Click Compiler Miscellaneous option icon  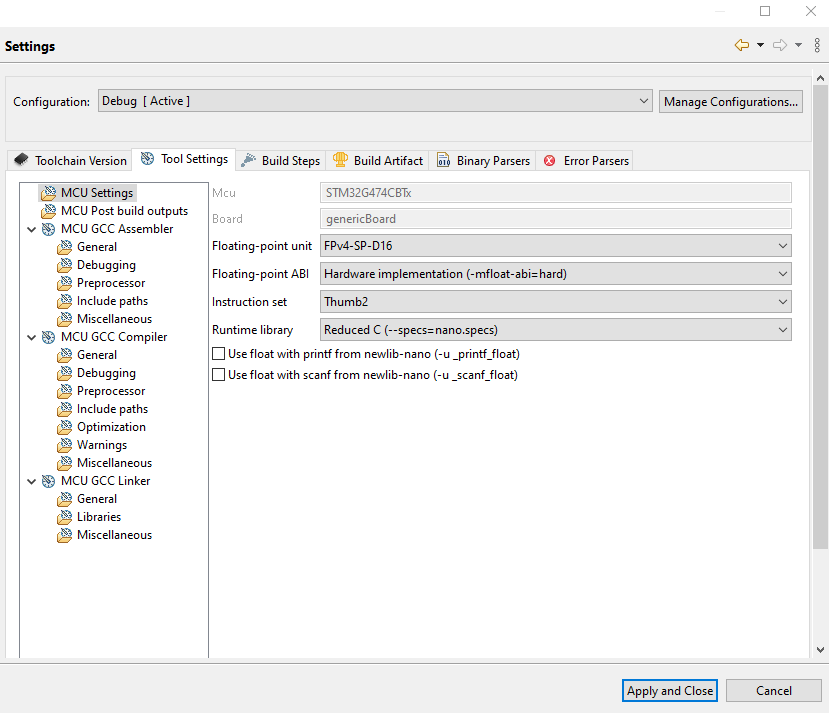click(65, 462)
